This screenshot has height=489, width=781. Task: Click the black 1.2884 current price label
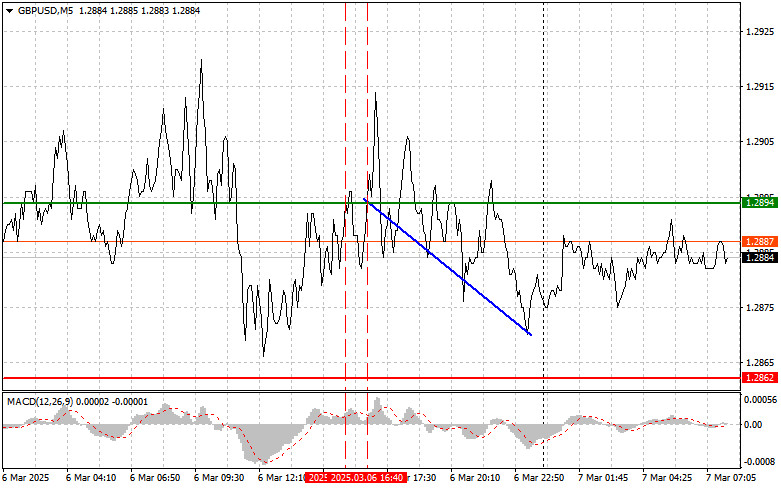(760, 257)
